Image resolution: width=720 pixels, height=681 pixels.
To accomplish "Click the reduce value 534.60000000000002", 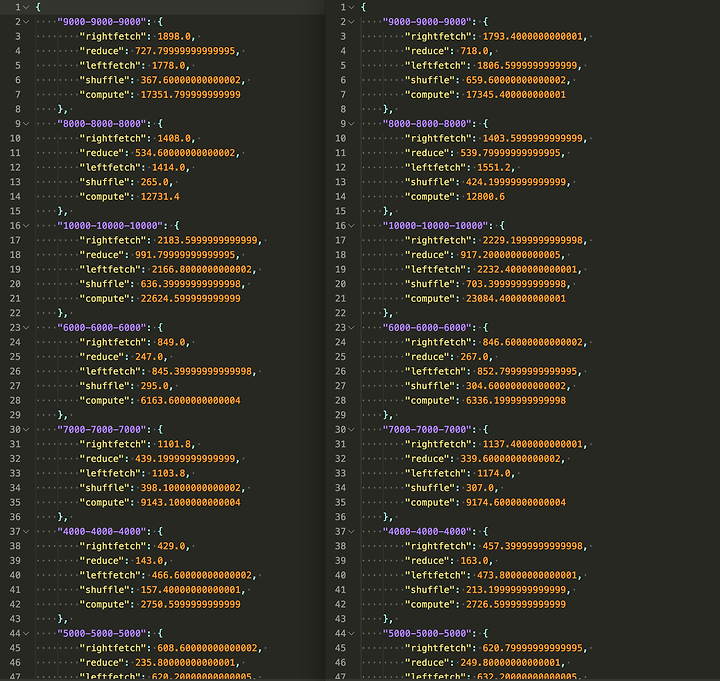I will pos(185,153).
